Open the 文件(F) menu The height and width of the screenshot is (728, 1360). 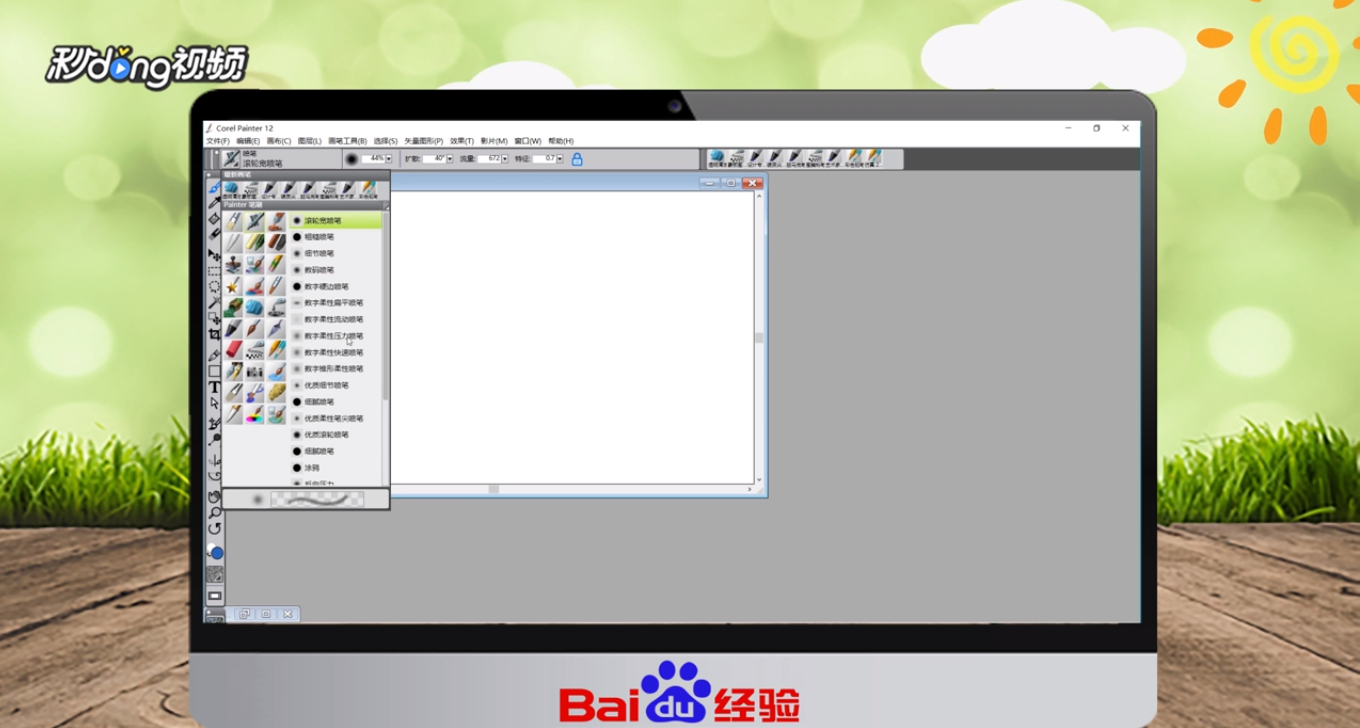(218, 141)
